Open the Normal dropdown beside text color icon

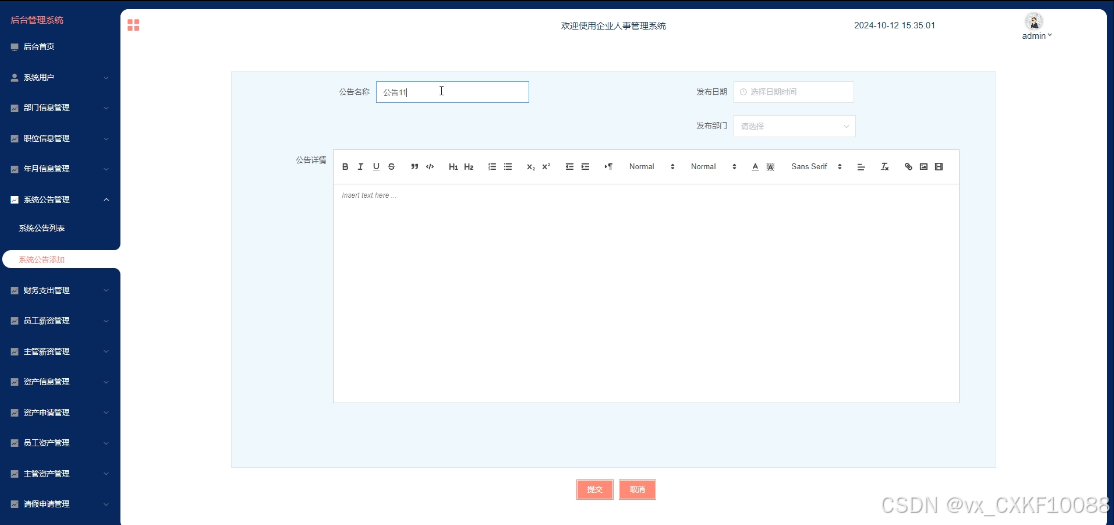[713, 167]
